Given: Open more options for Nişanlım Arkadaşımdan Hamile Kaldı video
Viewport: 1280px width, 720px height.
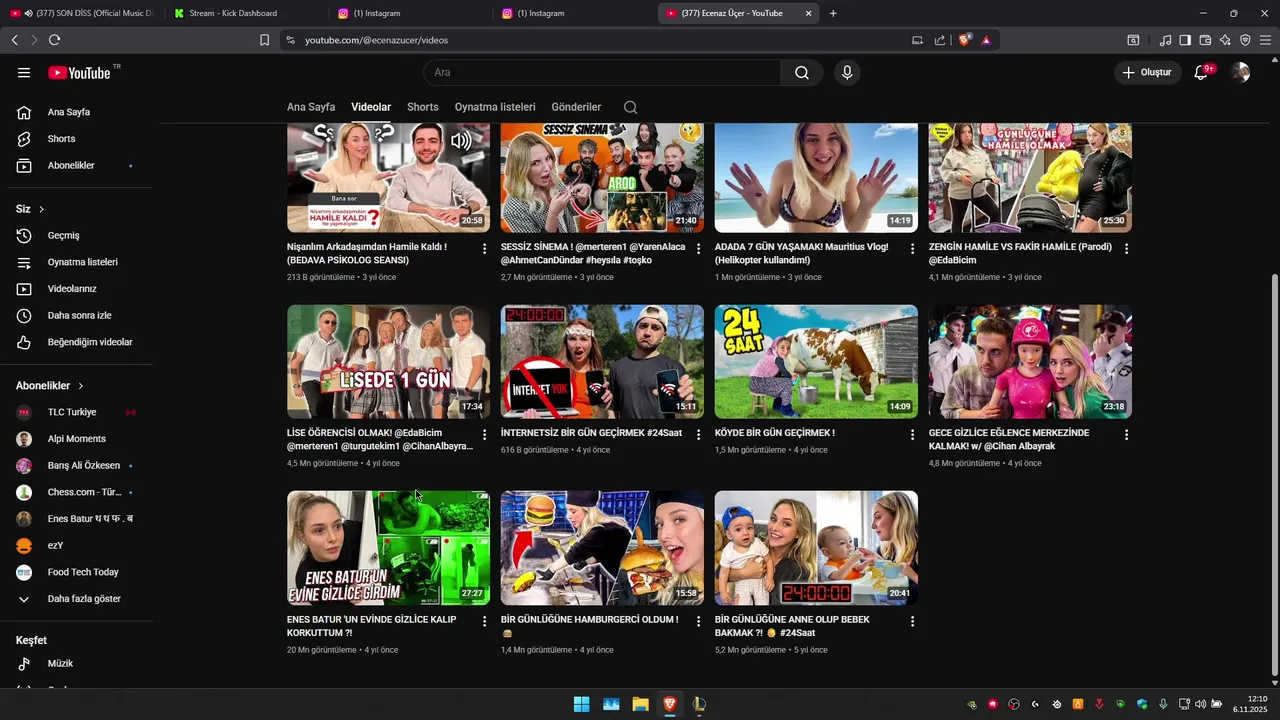Looking at the screenshot, I should 485,248.
